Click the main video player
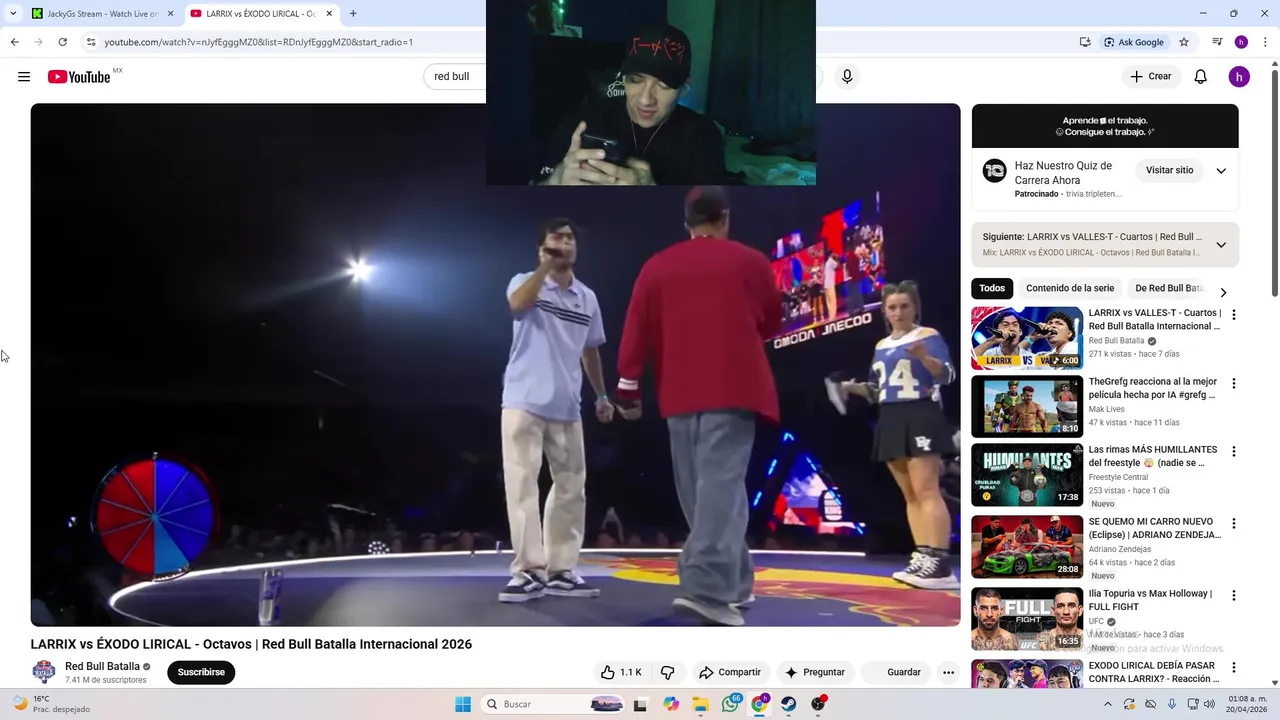The width and height of the screenshot is (1280, 720). click(x=495, y=365)
